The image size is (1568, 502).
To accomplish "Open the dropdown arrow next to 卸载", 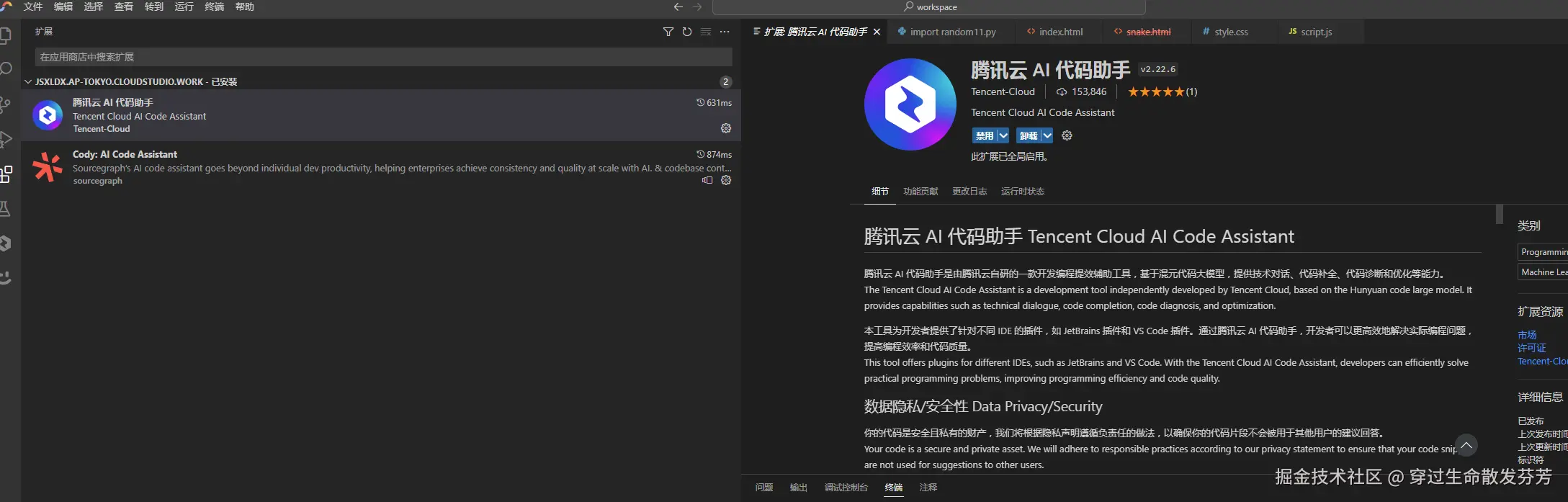I will tap(1047, 135).
